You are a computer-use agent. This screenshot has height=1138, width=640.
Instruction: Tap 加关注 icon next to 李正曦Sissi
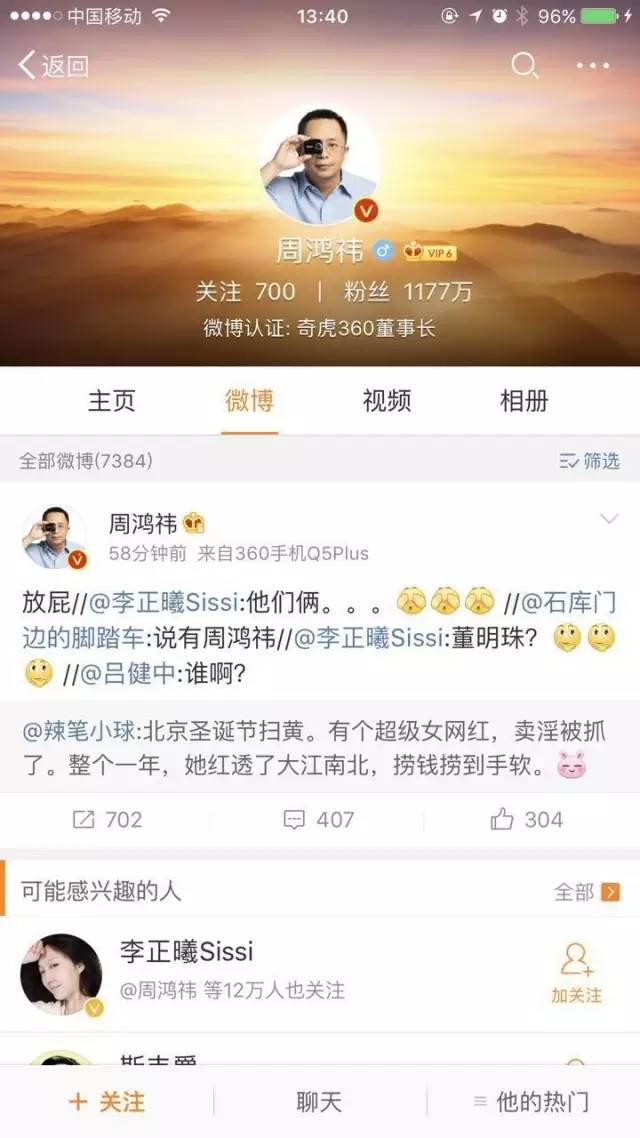tap(576, 973)
